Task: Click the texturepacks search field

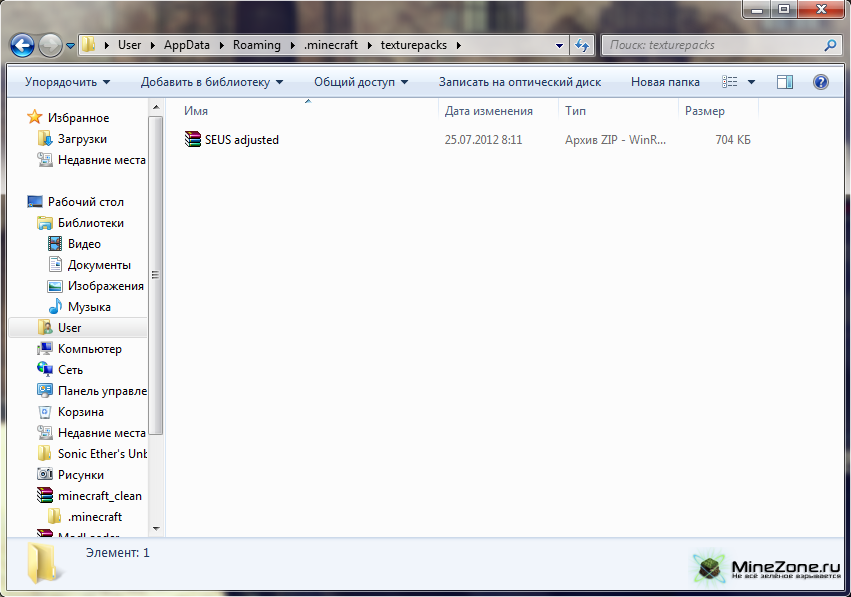Action: pos(712,45)
